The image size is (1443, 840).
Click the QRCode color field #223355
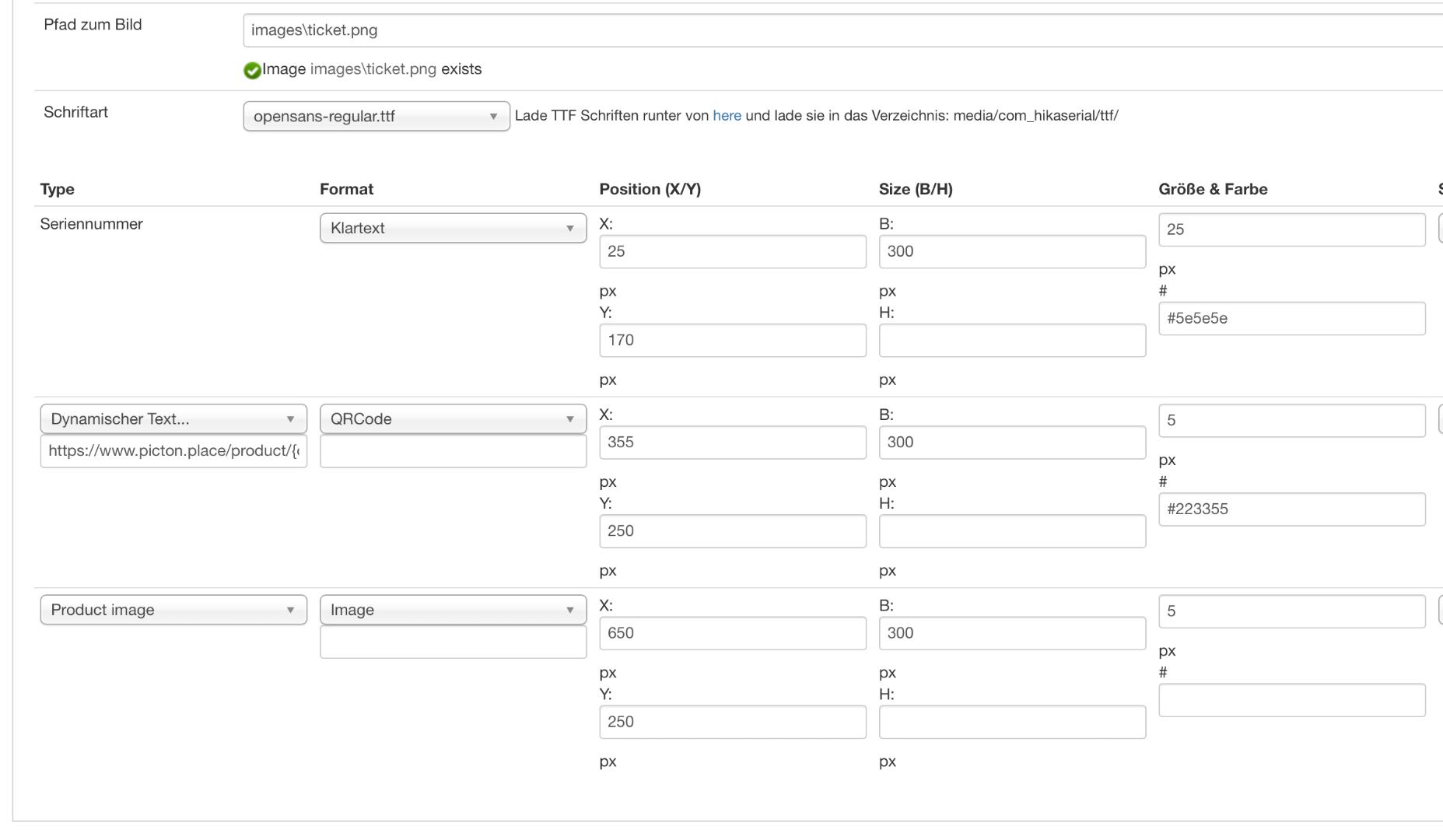(1291, 510)
